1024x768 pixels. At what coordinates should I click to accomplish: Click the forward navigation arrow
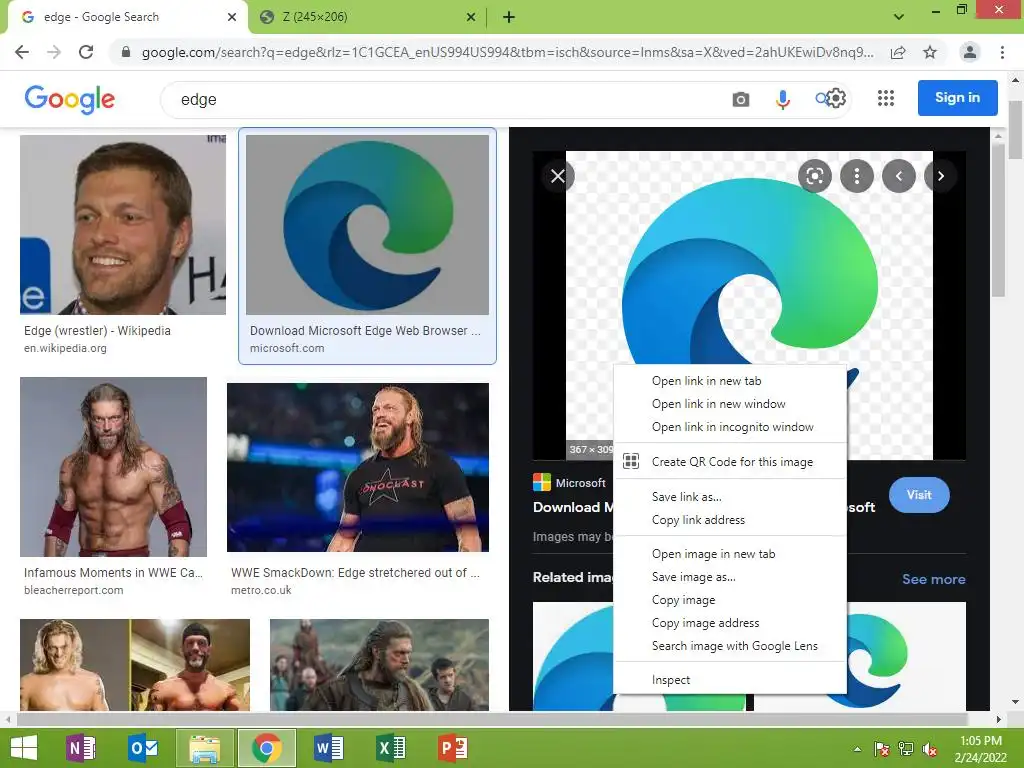[54, 52]
